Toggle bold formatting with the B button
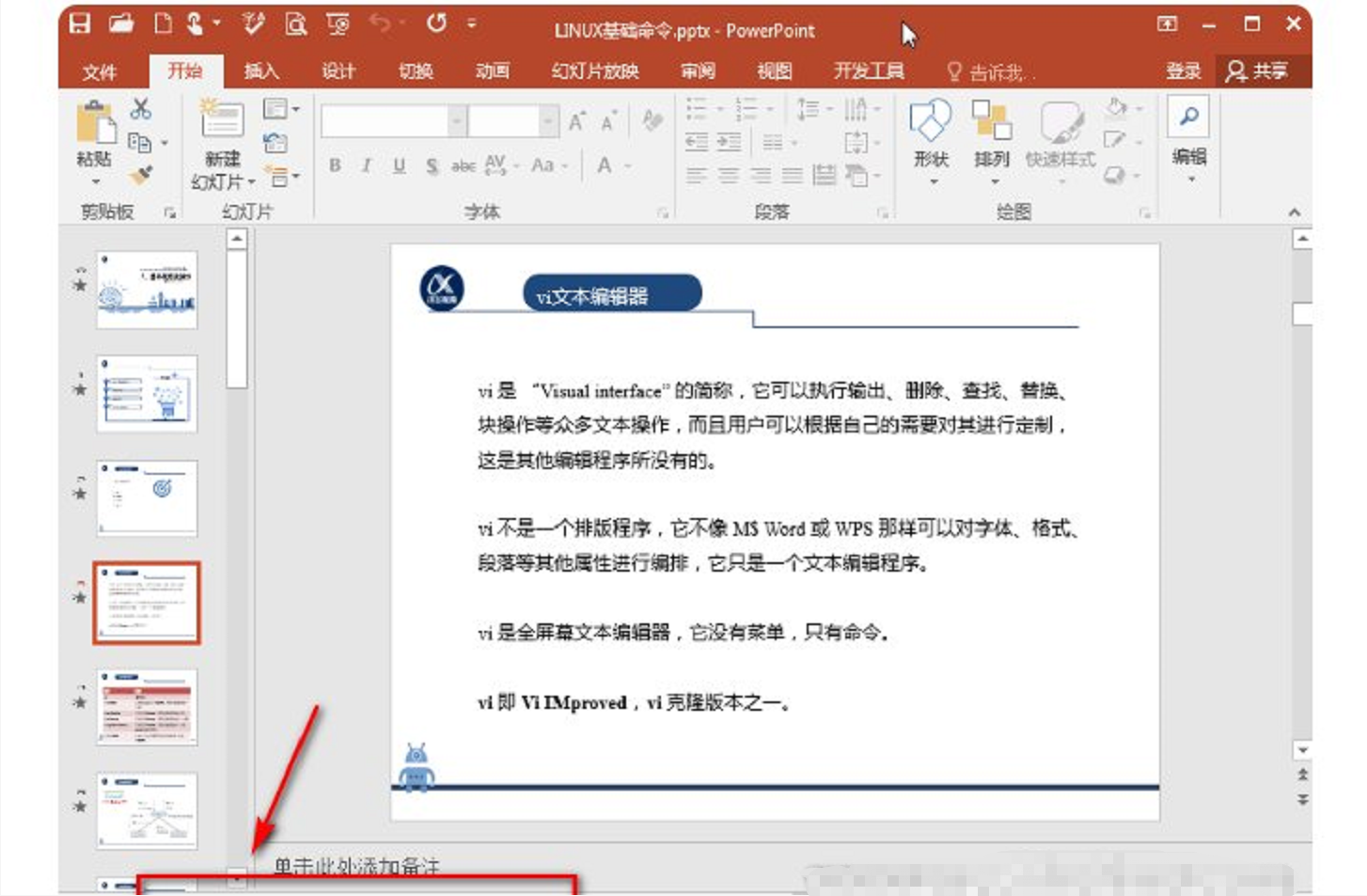The image size is (1367, 896). [x=335, y=165]
